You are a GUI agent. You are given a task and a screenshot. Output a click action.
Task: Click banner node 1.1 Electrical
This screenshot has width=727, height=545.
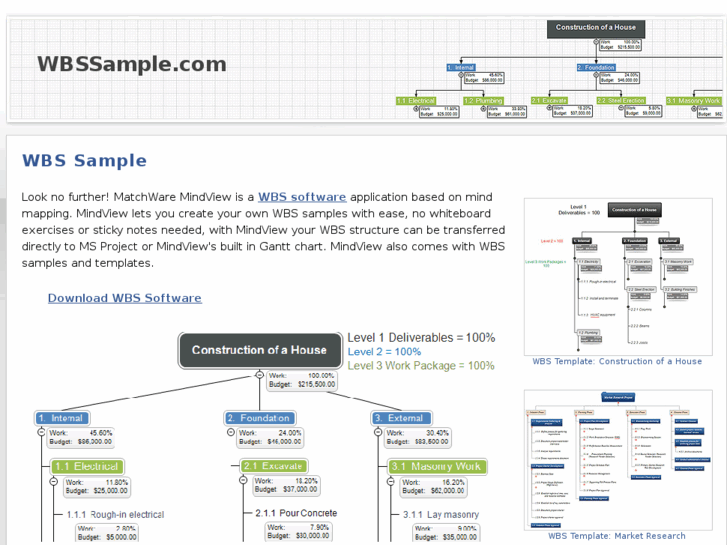click(416, 101)
